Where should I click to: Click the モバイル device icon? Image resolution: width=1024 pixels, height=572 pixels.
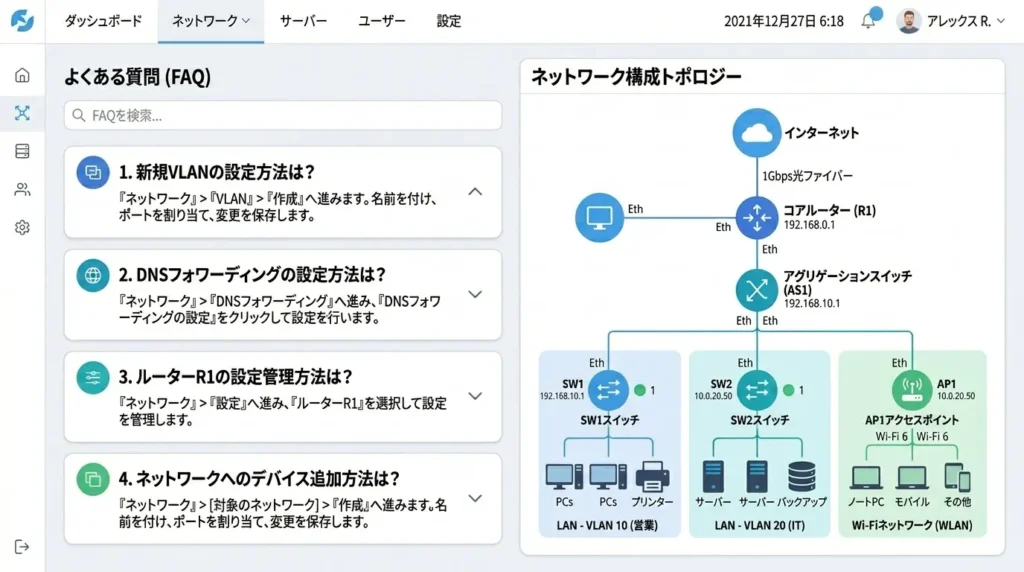click(912, 478)
